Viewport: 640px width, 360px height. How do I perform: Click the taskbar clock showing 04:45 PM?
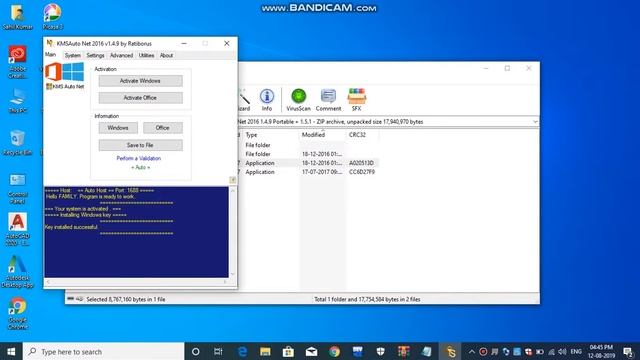[x=601, y=351]
